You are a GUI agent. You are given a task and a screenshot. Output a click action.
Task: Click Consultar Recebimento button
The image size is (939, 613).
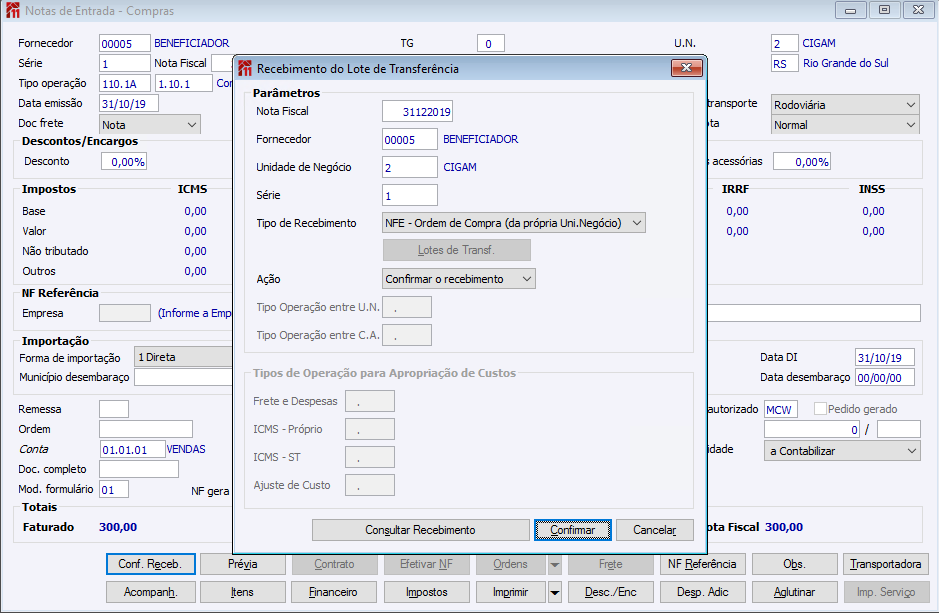(420, 530)
